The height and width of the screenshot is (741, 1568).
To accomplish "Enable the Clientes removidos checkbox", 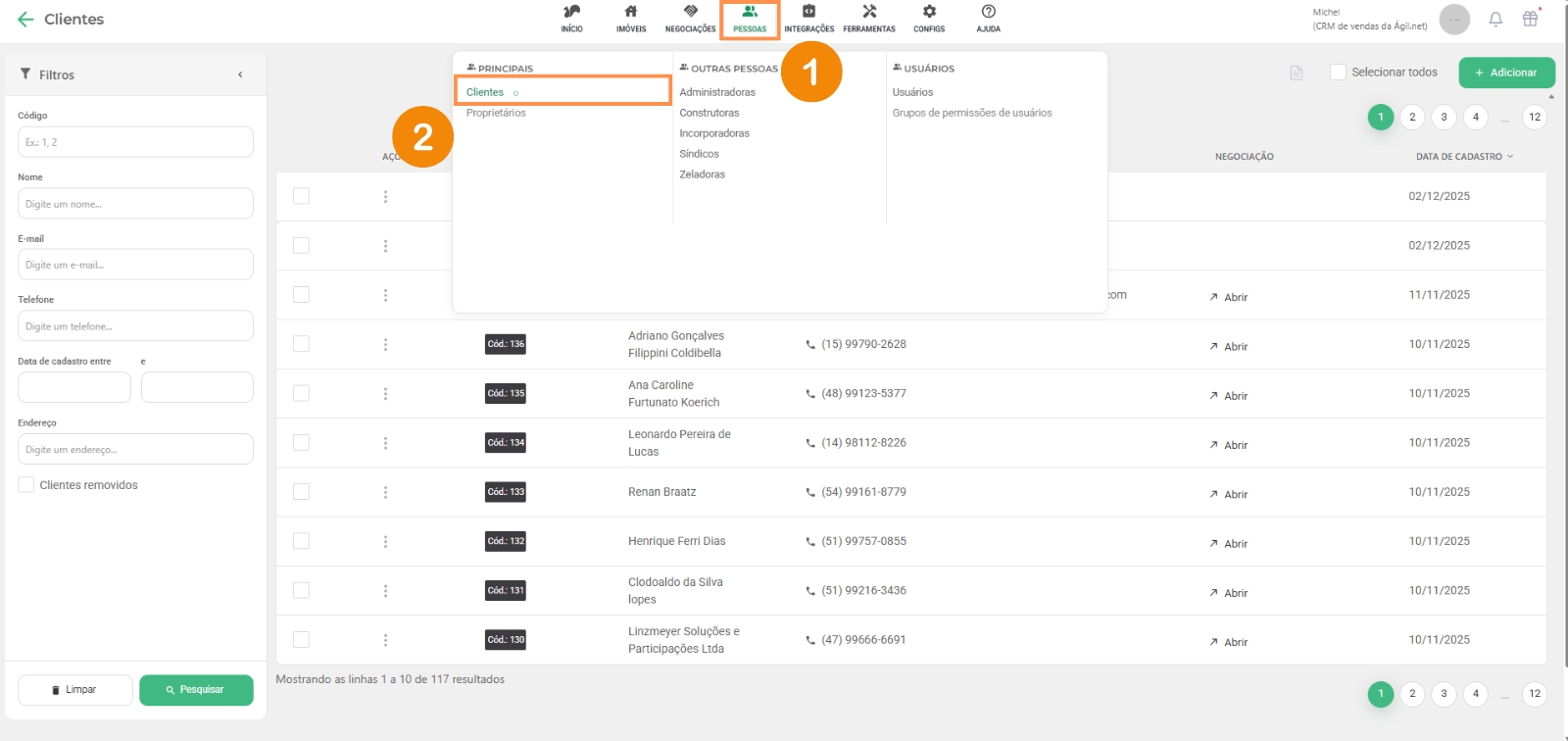I will click(26, 485).
